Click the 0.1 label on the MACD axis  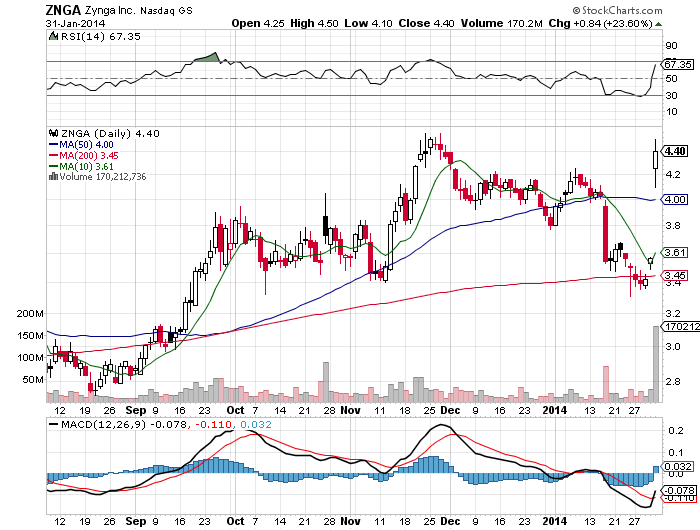[x=676, y=453]
